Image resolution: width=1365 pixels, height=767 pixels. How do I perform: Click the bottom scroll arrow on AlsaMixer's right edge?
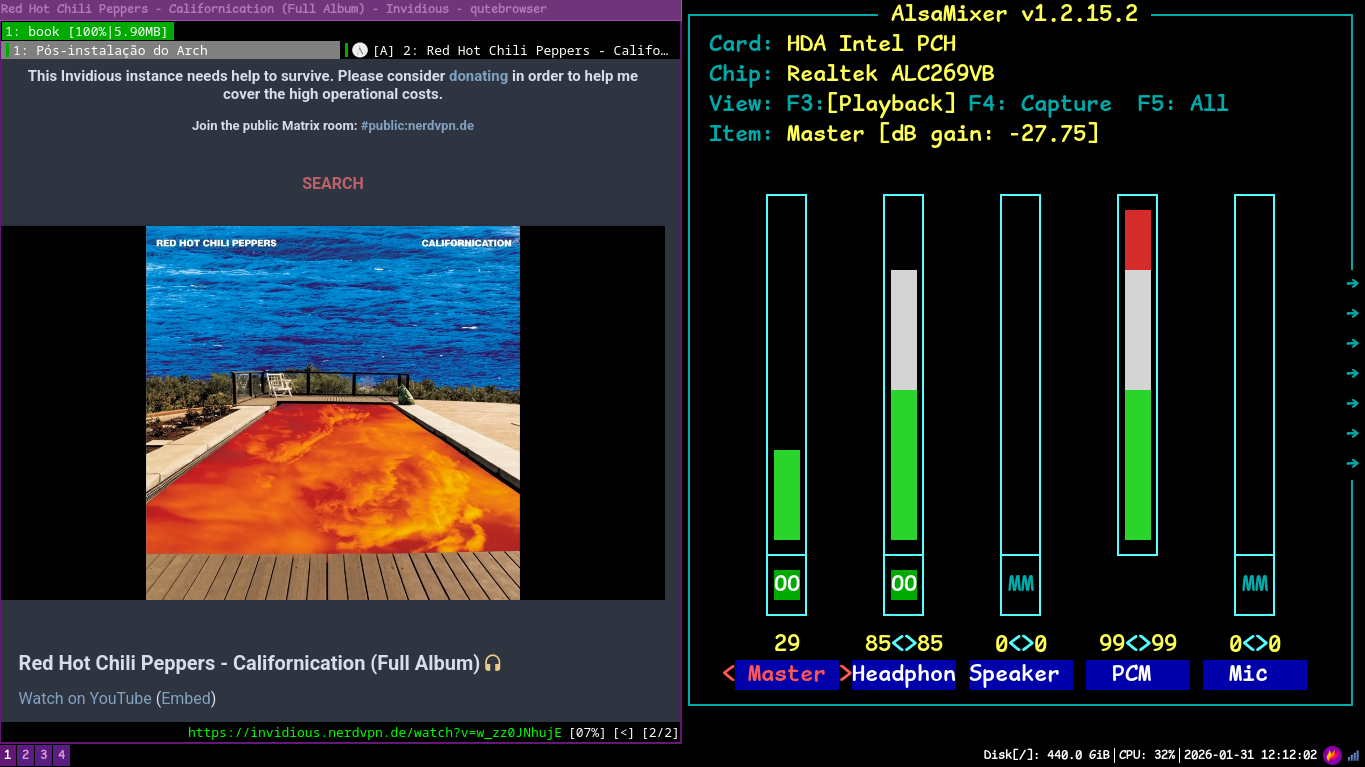pos(1352,464)
